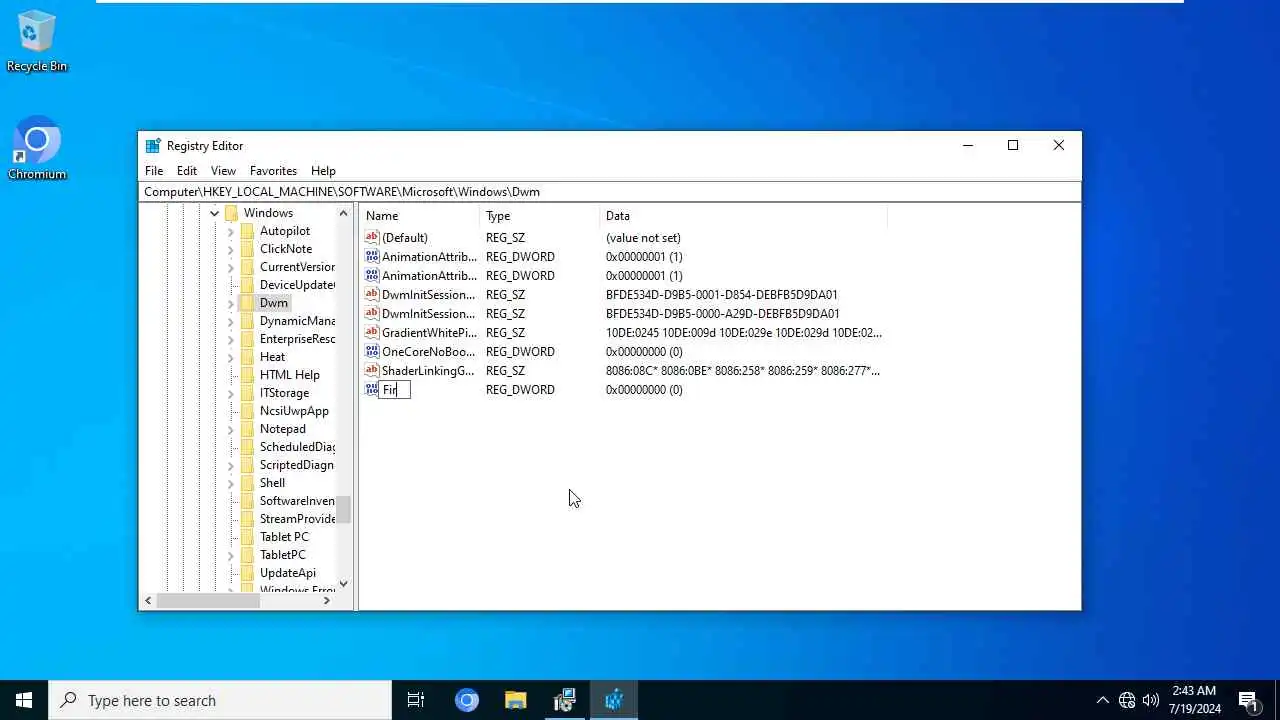Viewport: 1280px width, 720px height.
Task: Open the taskbar clock showing 2:43 AM
Action: click(x=1194, y=700)
